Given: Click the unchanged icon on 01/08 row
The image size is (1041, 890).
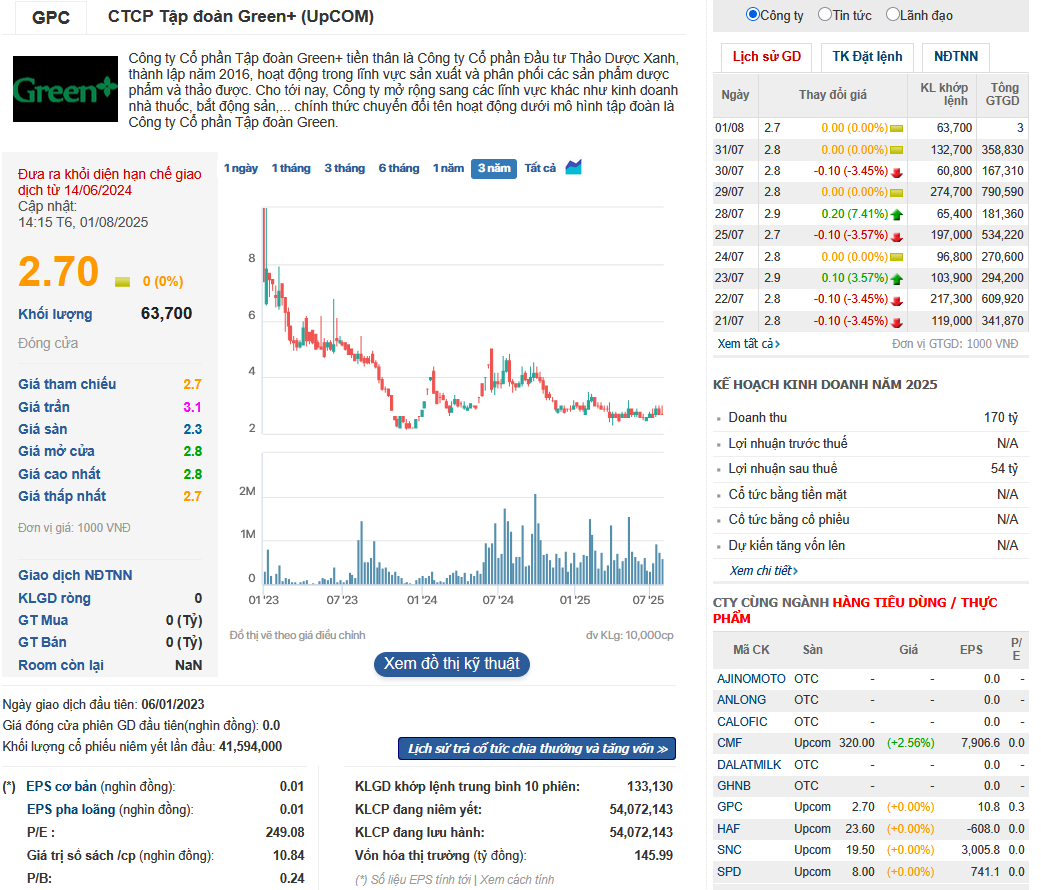Looking at the screenshot, I should 896,128.
